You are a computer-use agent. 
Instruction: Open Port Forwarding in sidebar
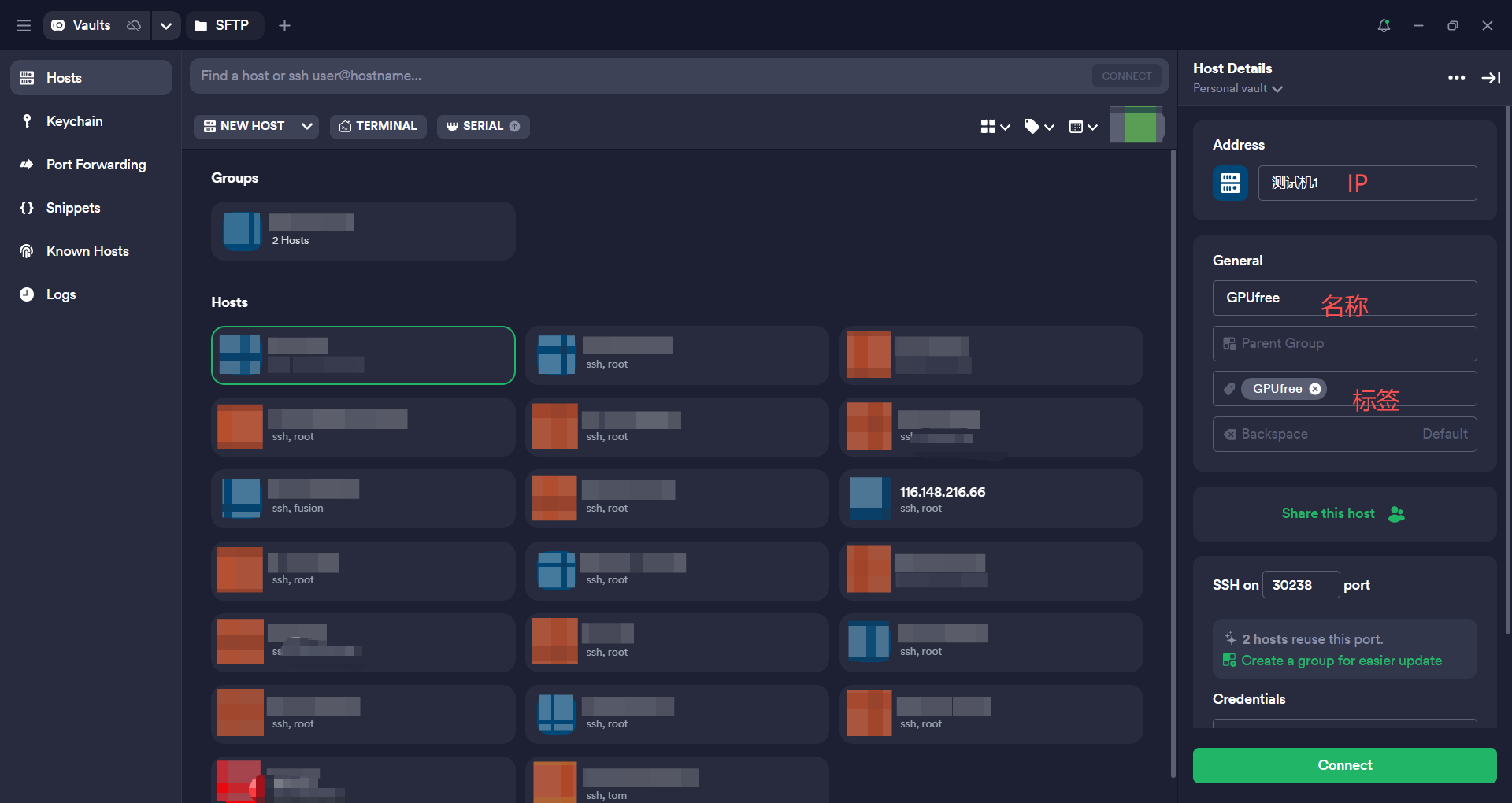click(95, 165)
